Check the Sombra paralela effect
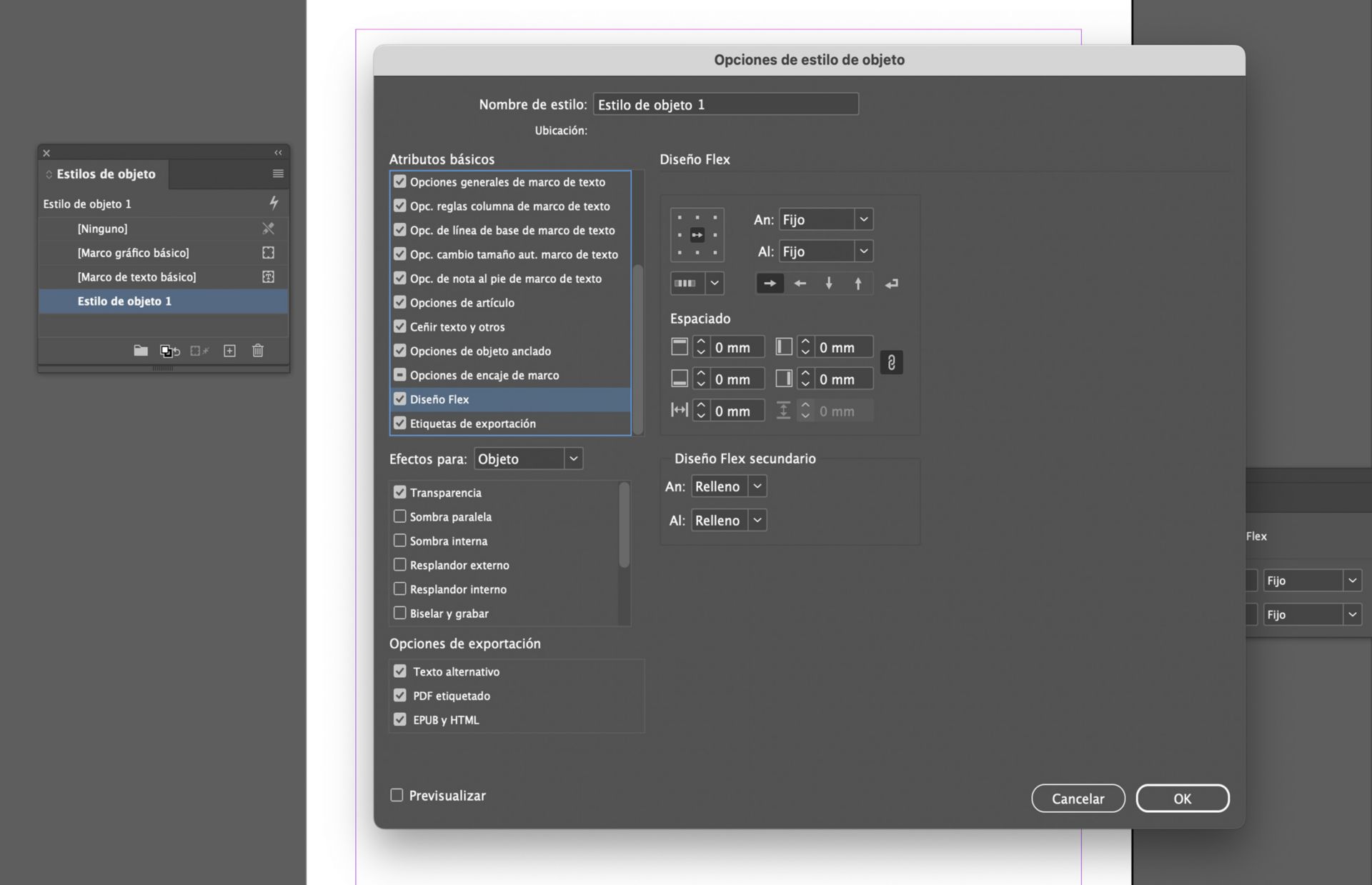Screen dimensions: 1372x885 [399, 516]
